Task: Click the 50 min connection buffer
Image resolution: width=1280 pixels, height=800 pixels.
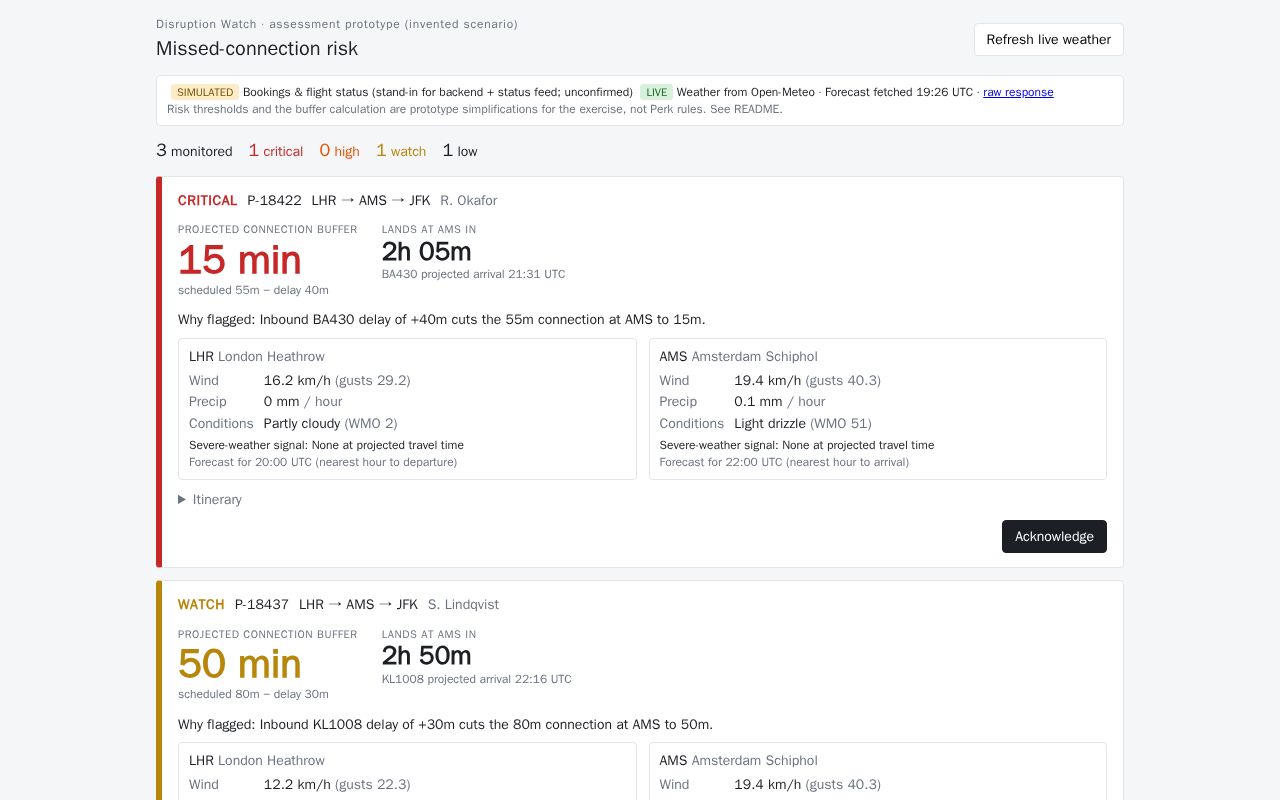Action: (x=240, y=664)
